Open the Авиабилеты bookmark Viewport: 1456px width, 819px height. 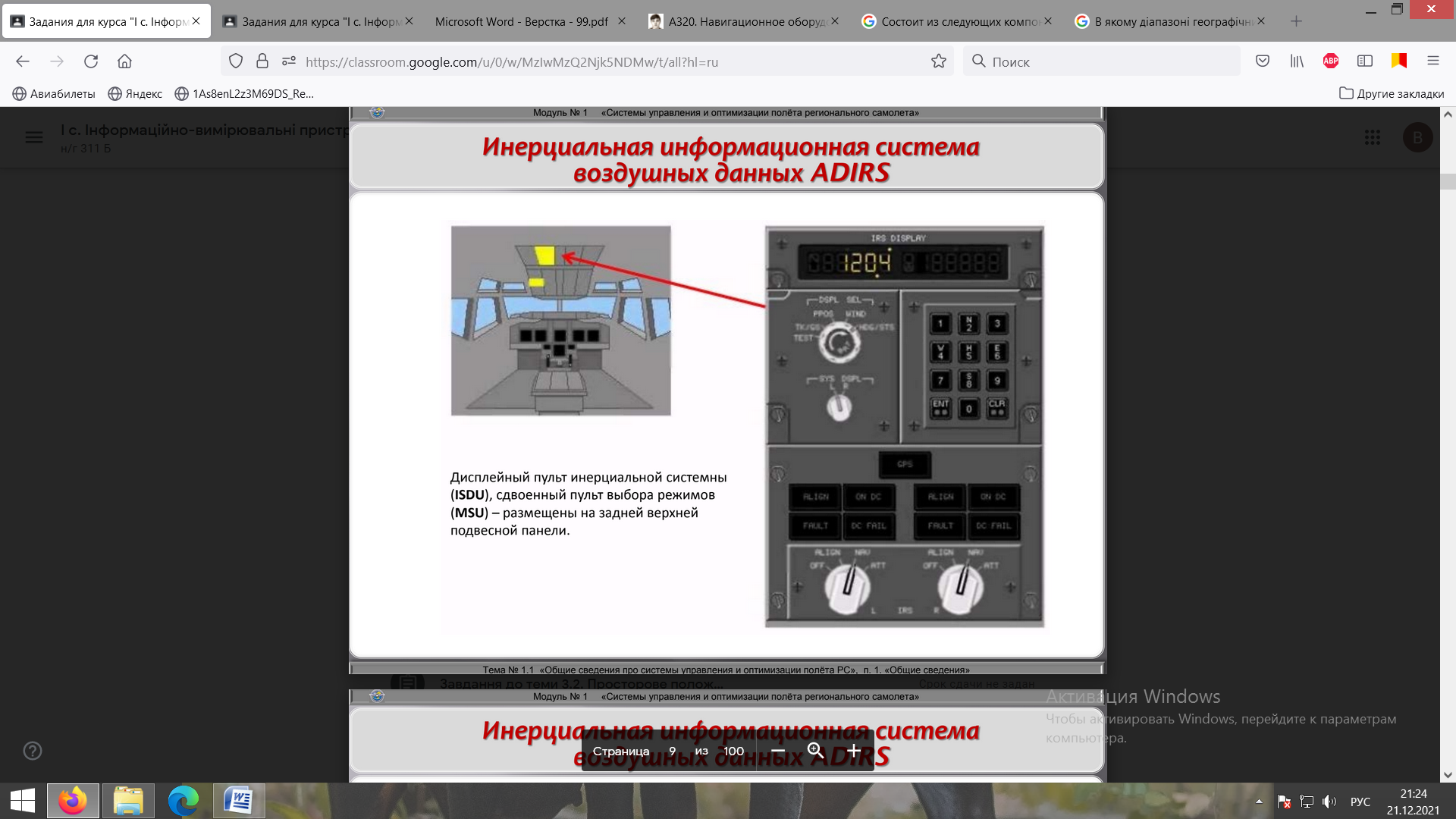point(54,93)
